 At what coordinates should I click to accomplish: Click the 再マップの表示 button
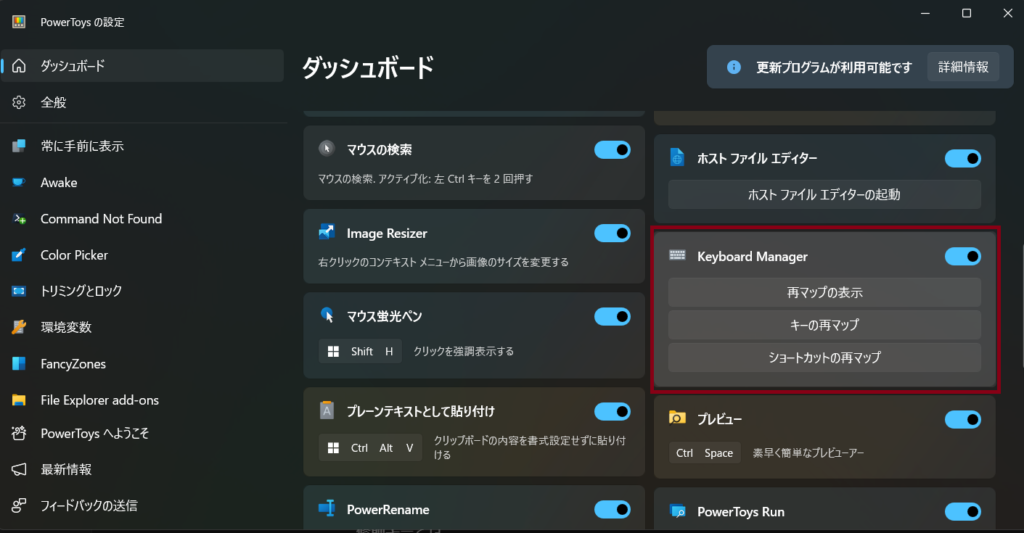824,293
